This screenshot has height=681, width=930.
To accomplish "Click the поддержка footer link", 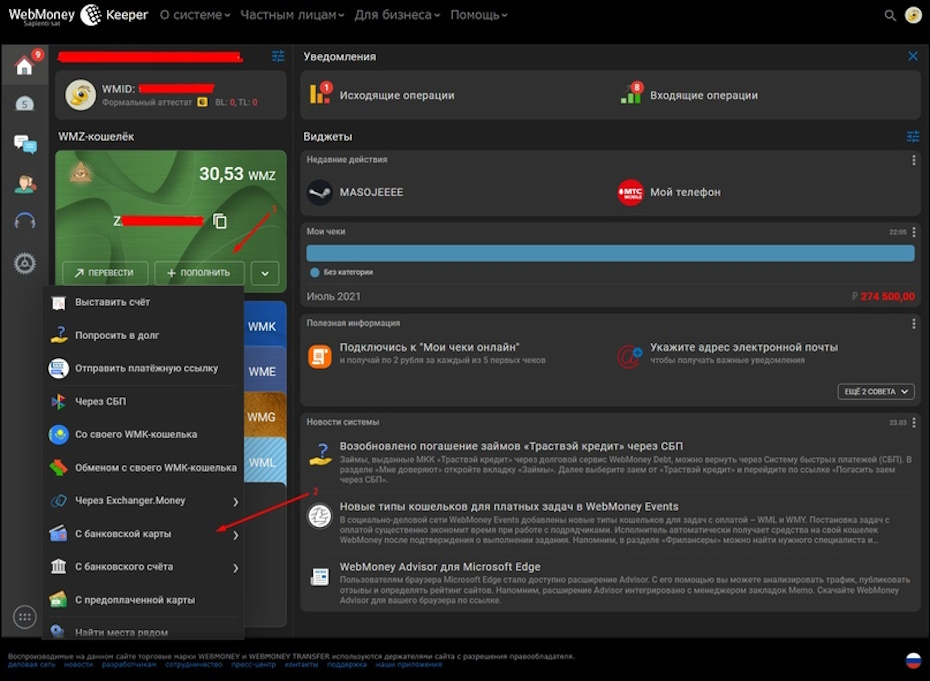I will (x=347, y=664).
